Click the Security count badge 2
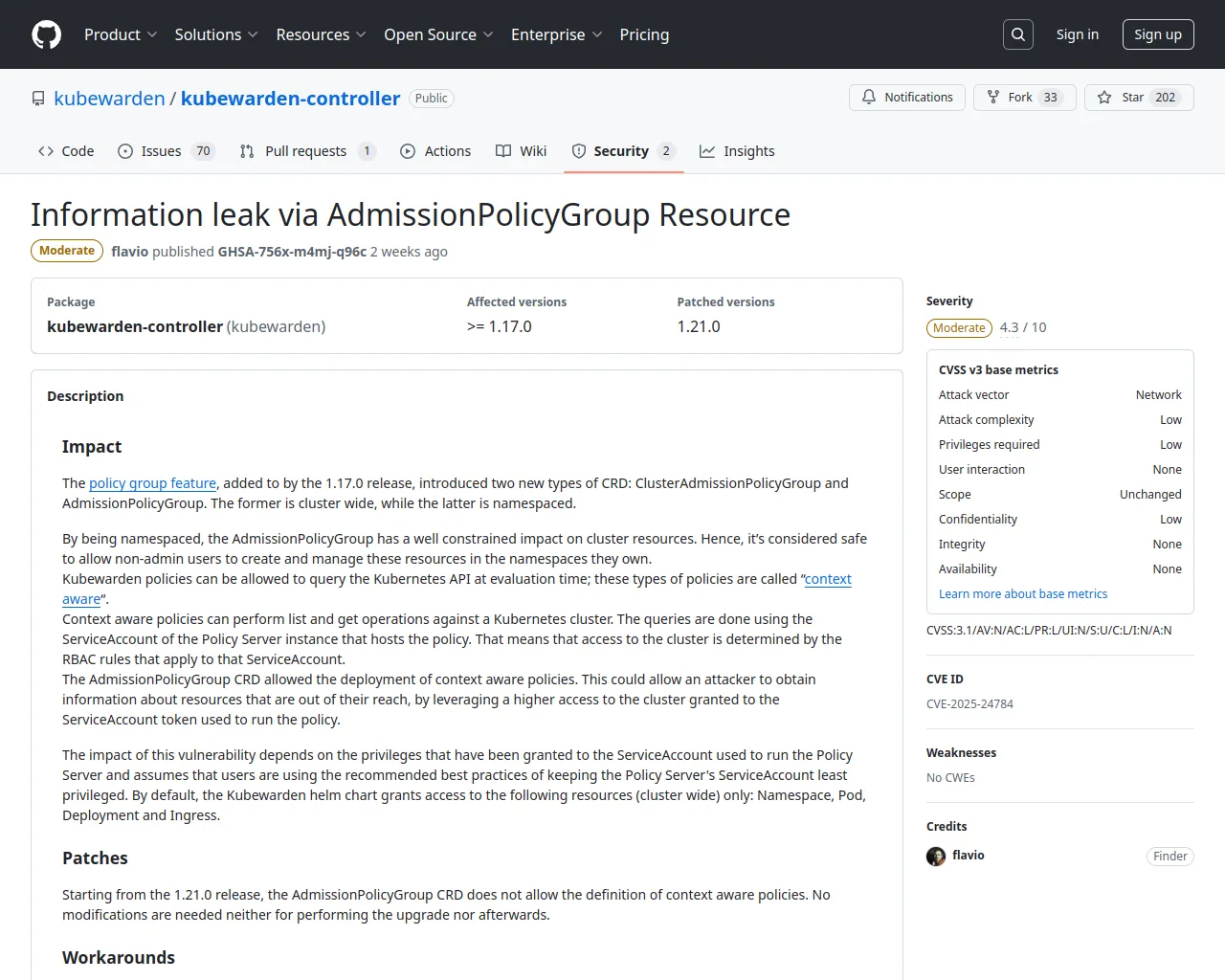Screen dimensions: 1225x980 point(666,151)
